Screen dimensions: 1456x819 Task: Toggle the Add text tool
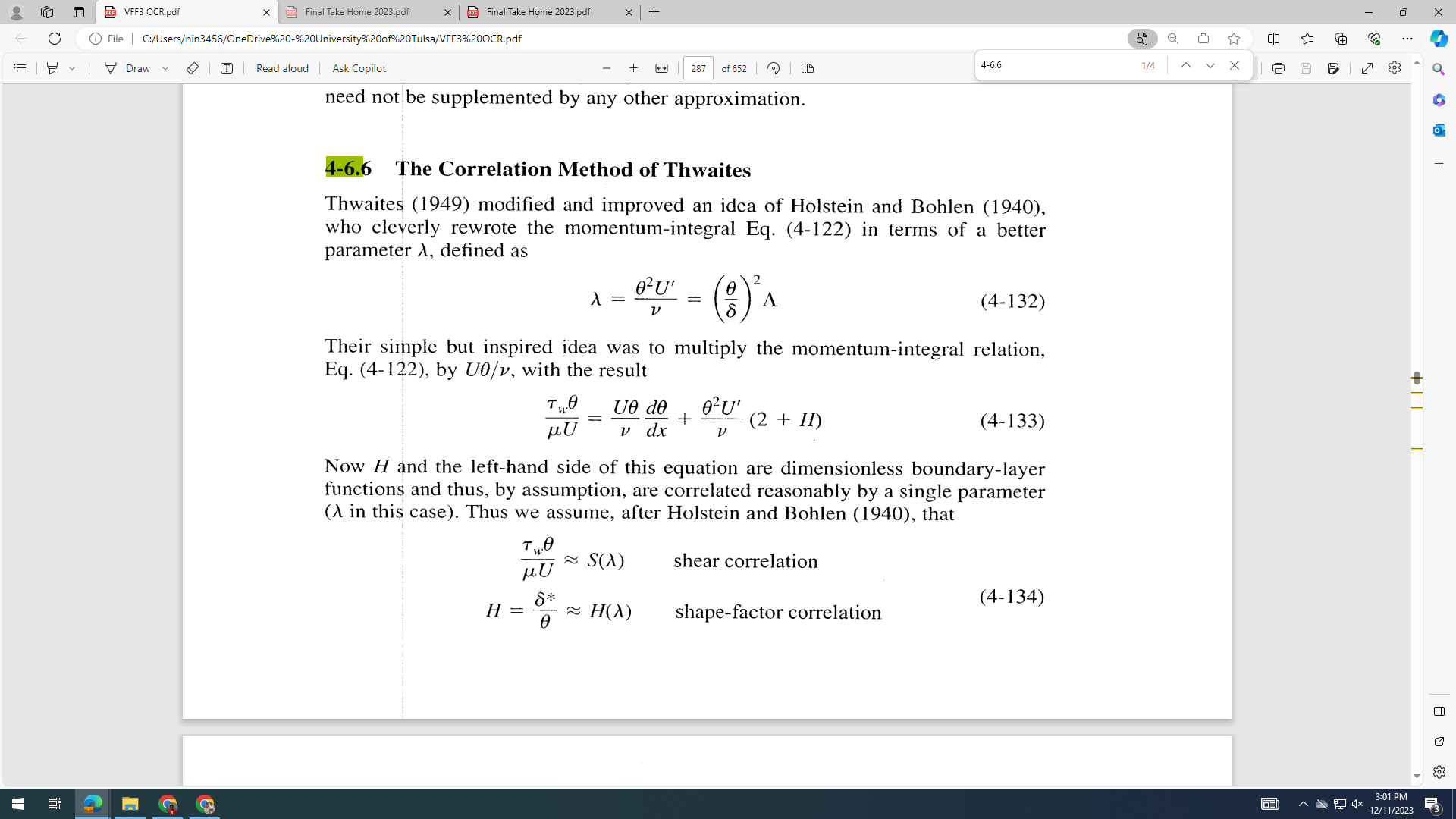tap(227, 68)
